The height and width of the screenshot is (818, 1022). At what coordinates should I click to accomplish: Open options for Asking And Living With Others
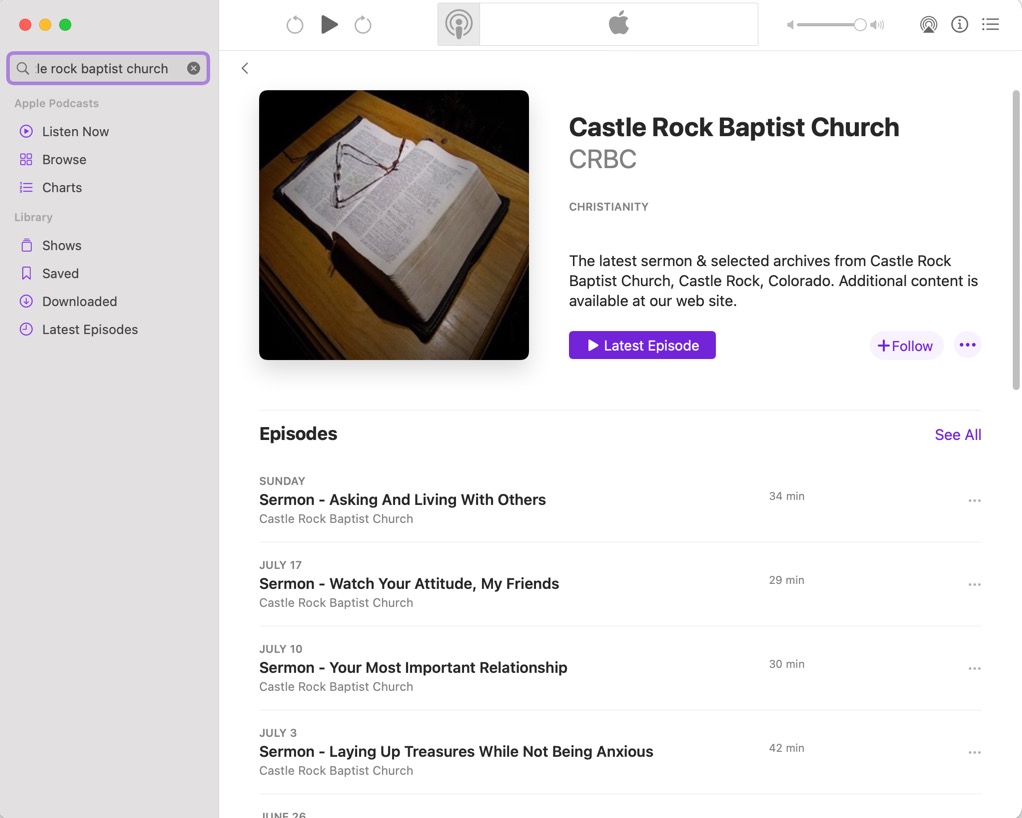pos(974,501)
